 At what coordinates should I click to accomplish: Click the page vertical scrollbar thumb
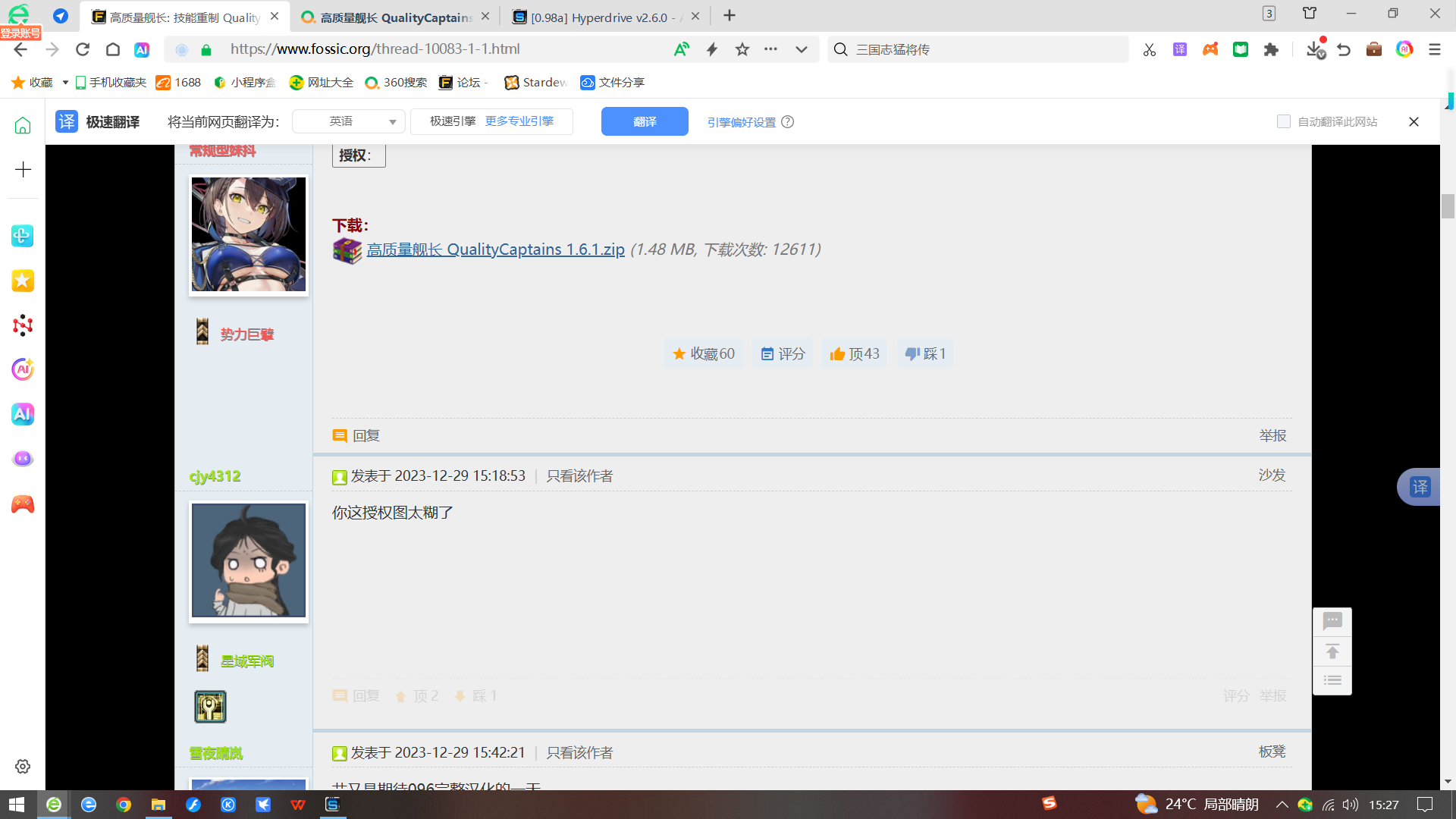point(1447,206)
